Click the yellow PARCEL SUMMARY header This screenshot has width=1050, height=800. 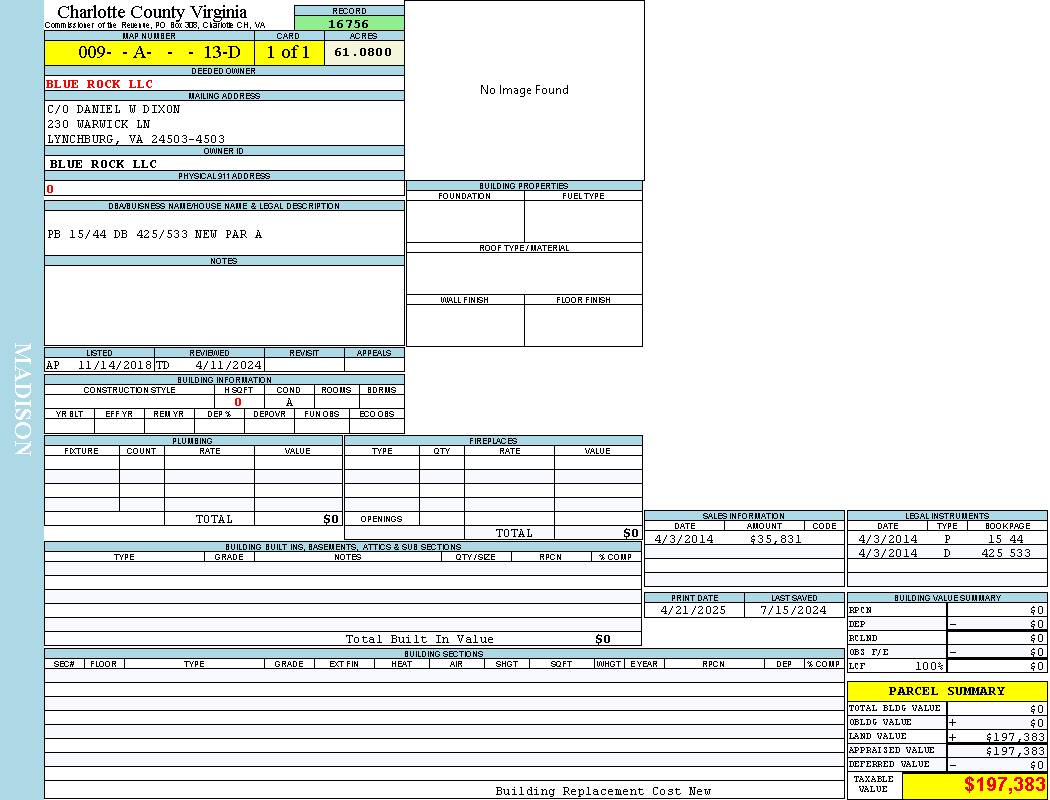tap(946, 691)
